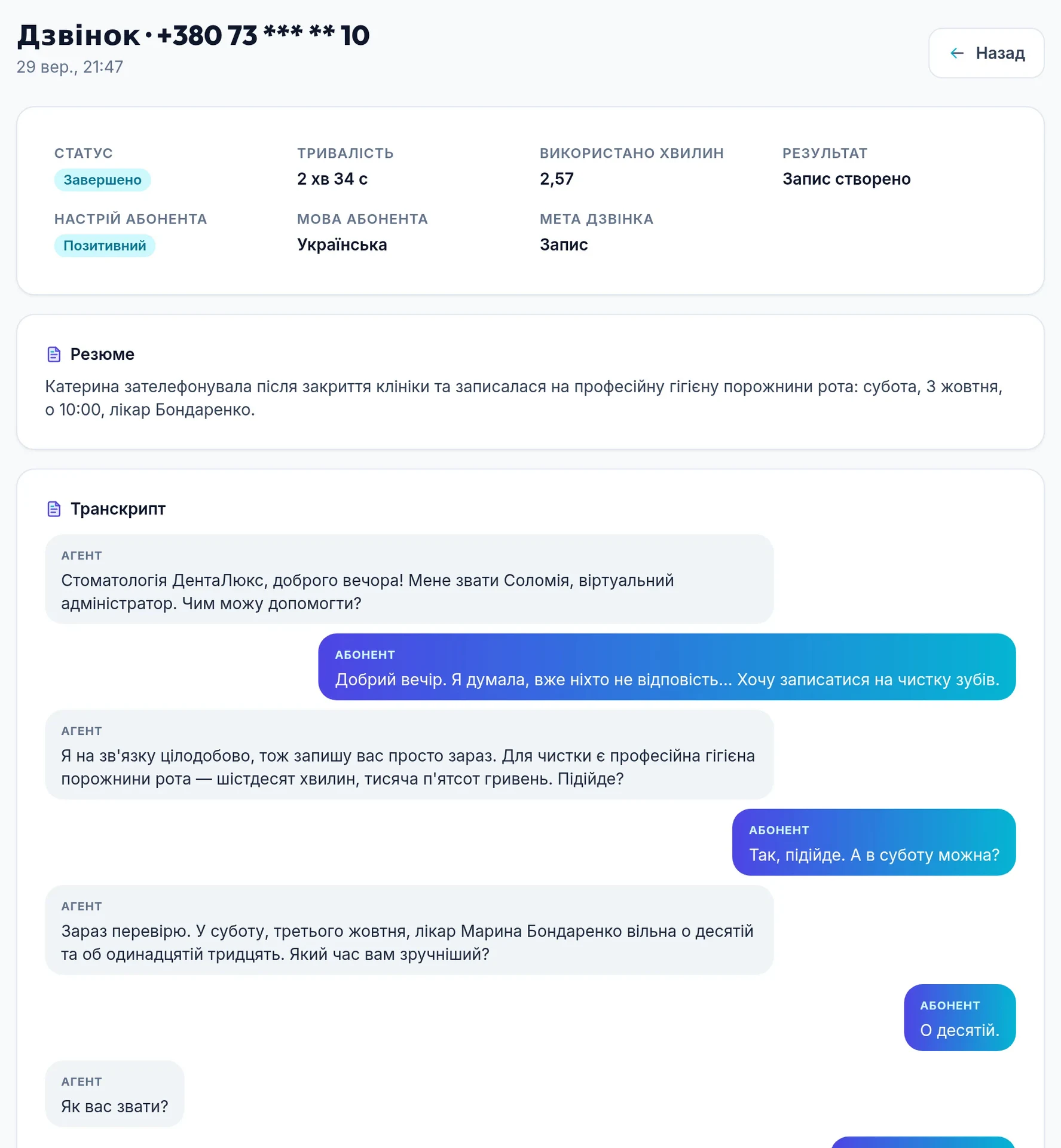
Task: Click the Транскрипт section heading
Action: (x=118, y=509)
